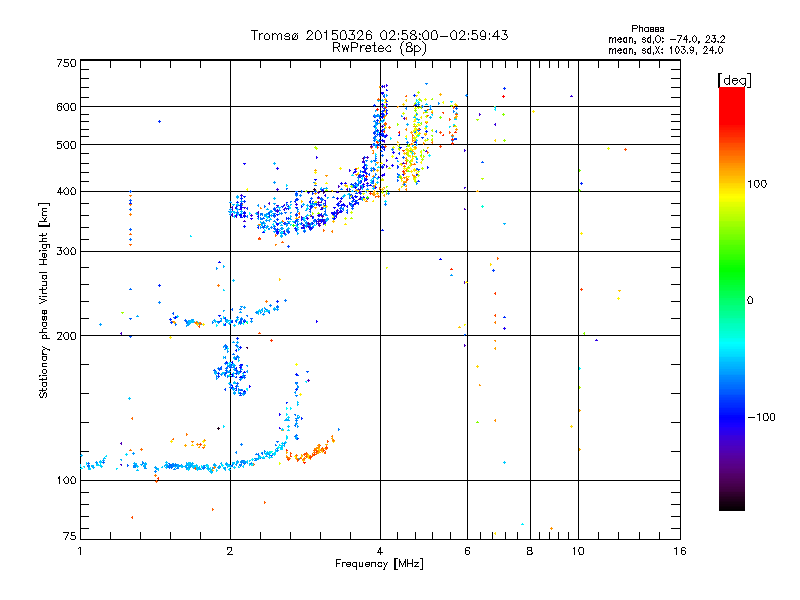Click the x-axis '8' tick label
This screenshot has width=800, height=600.
[530, 551]
